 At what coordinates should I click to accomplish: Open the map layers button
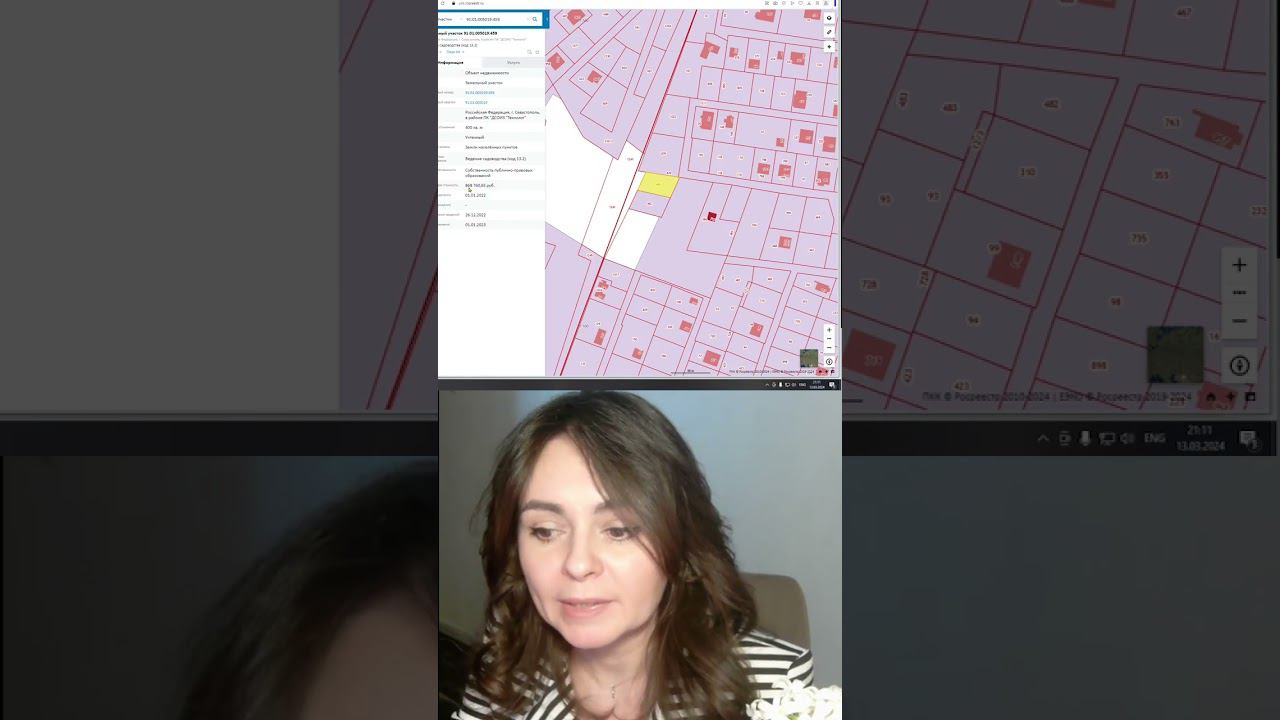coord(829,18)
